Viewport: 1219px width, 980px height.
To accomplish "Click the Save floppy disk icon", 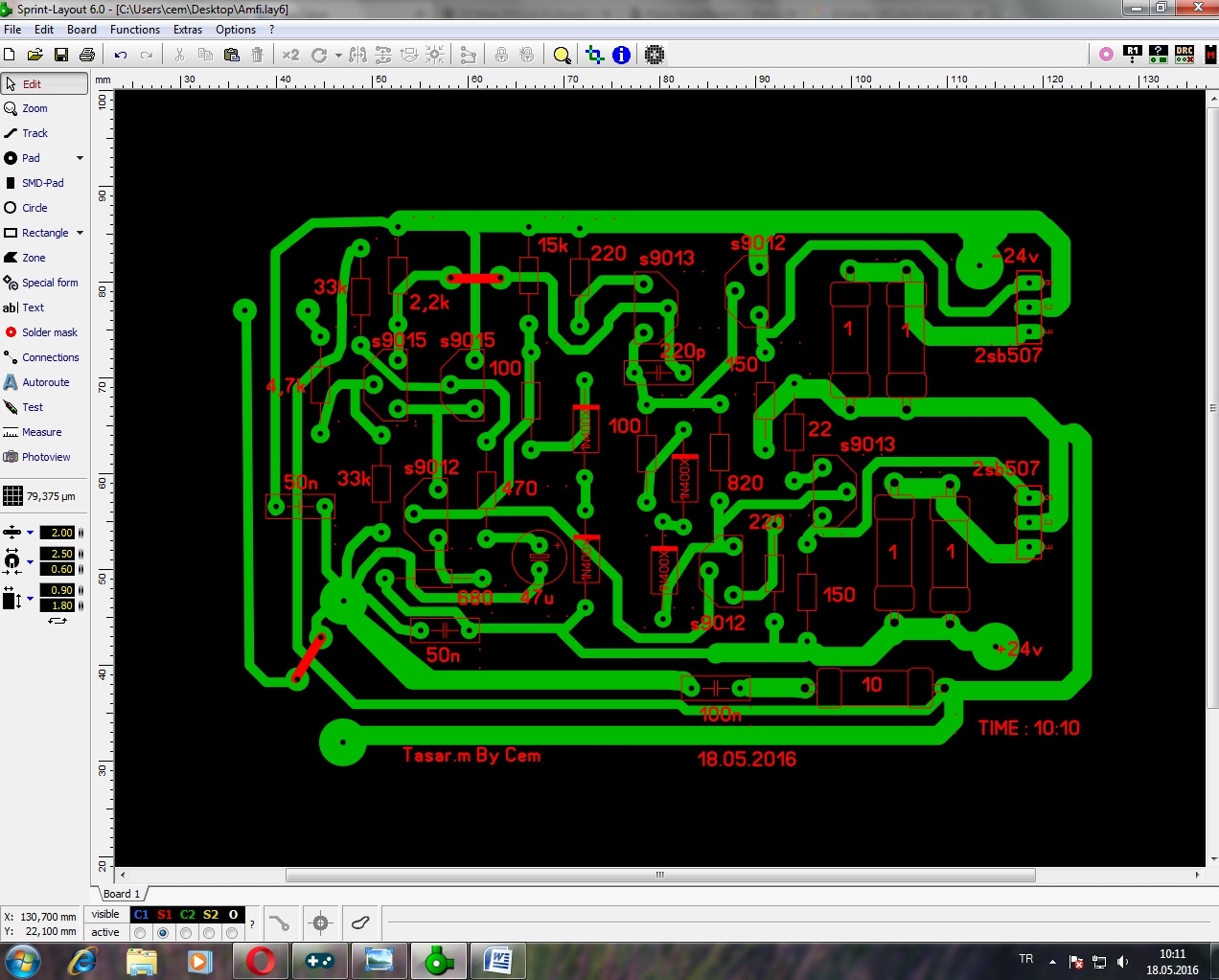I will coord(61,56).
